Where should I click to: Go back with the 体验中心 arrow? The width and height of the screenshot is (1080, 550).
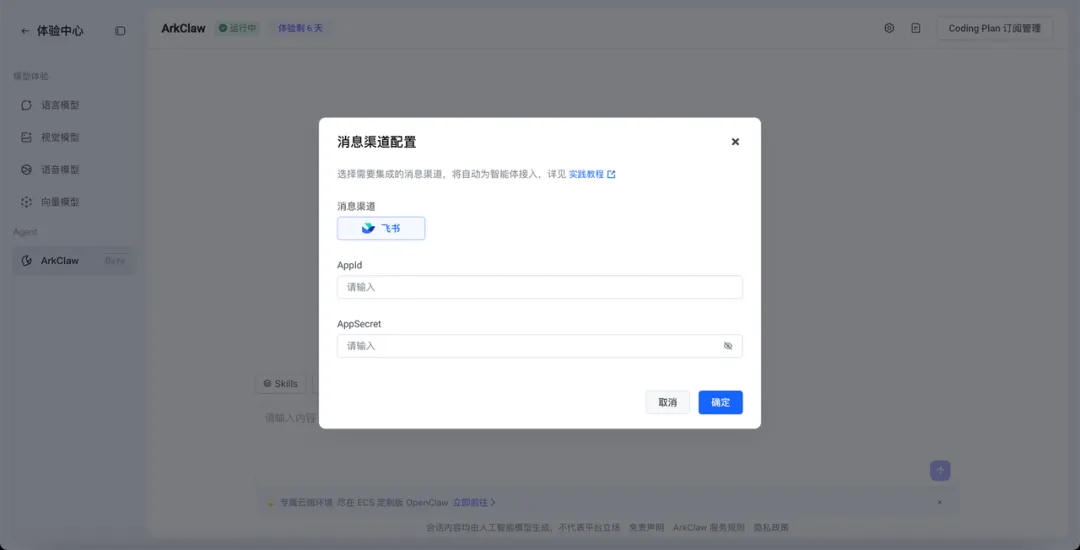(x=25, y=31)
